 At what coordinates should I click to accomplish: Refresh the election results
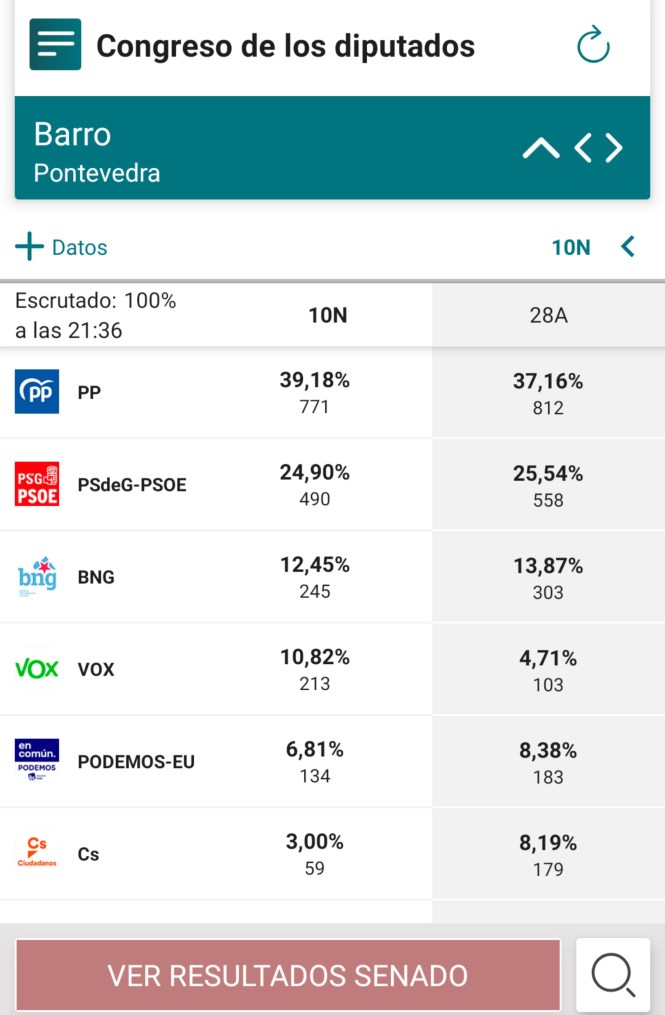click(x=593, y=45)
